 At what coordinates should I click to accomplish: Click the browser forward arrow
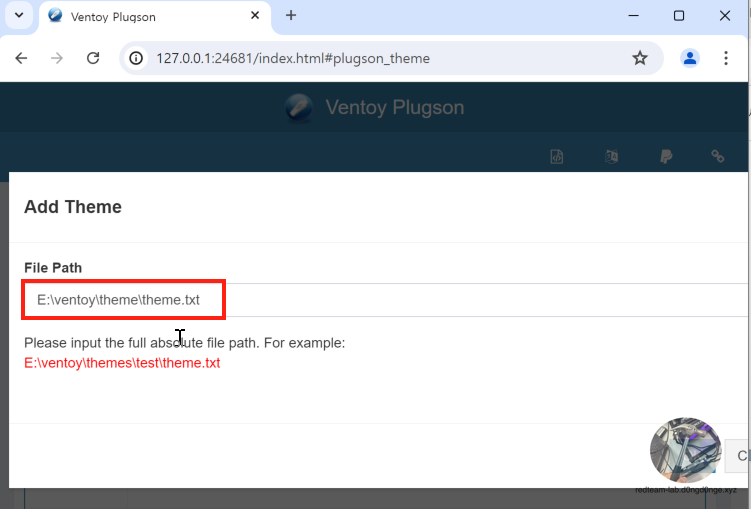[x=57, y=58]
